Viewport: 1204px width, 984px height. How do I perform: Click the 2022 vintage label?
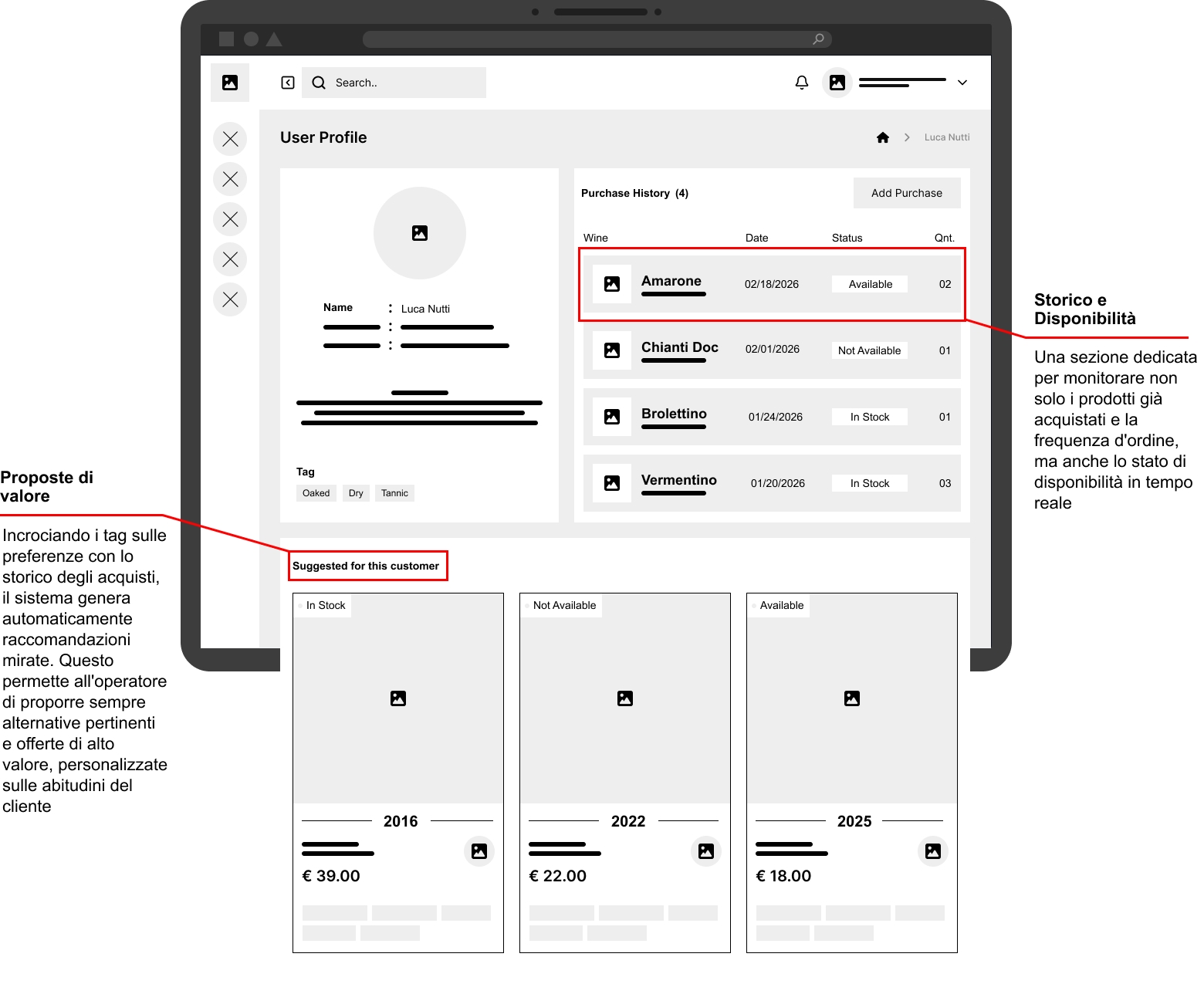click(628, 821)
